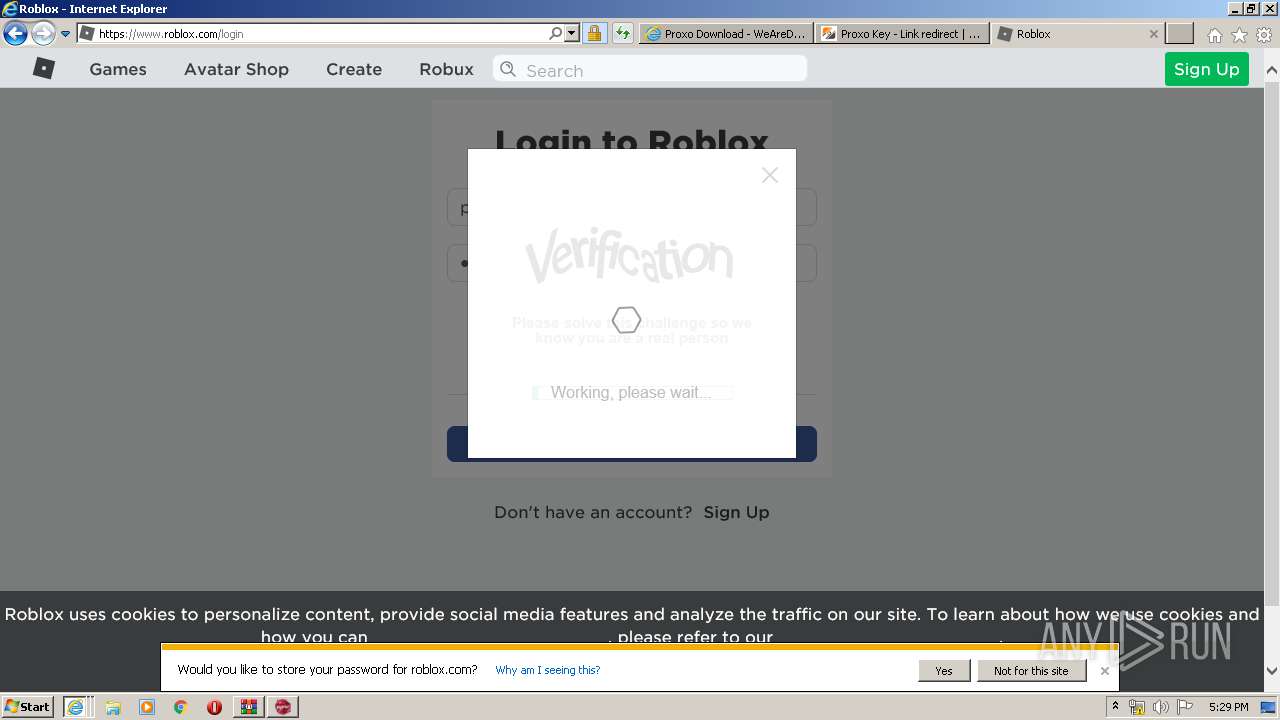Image resolution: width=1280 pixels, height=720 pixels.
Task: Click the taskbar clock 5:29 PM
Action: coord(1228,707)
